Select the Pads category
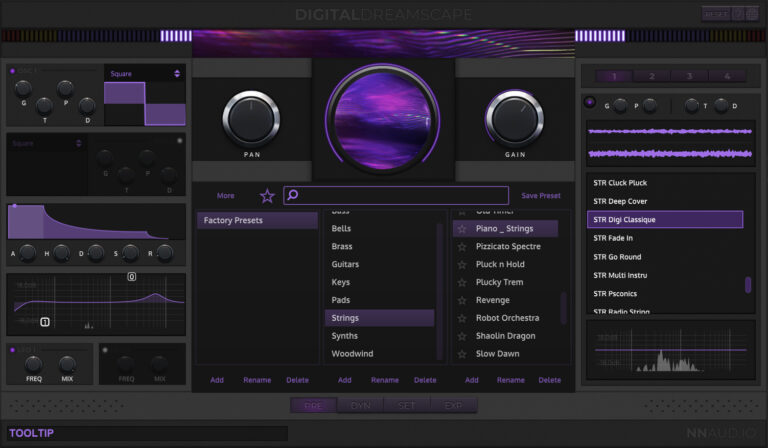 point(380,300)
